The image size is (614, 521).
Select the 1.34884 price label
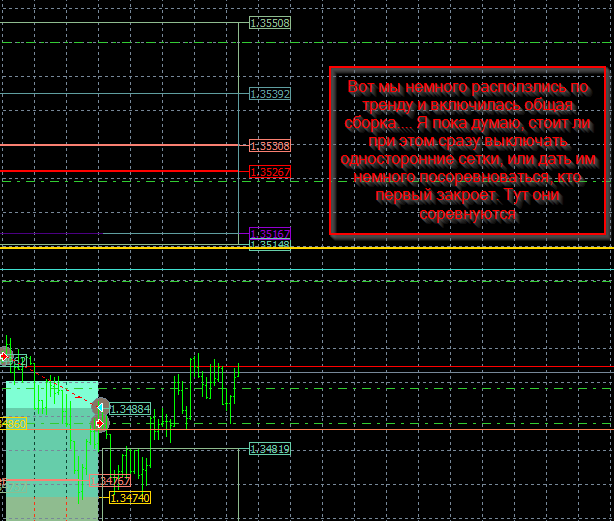pos(130,409)
